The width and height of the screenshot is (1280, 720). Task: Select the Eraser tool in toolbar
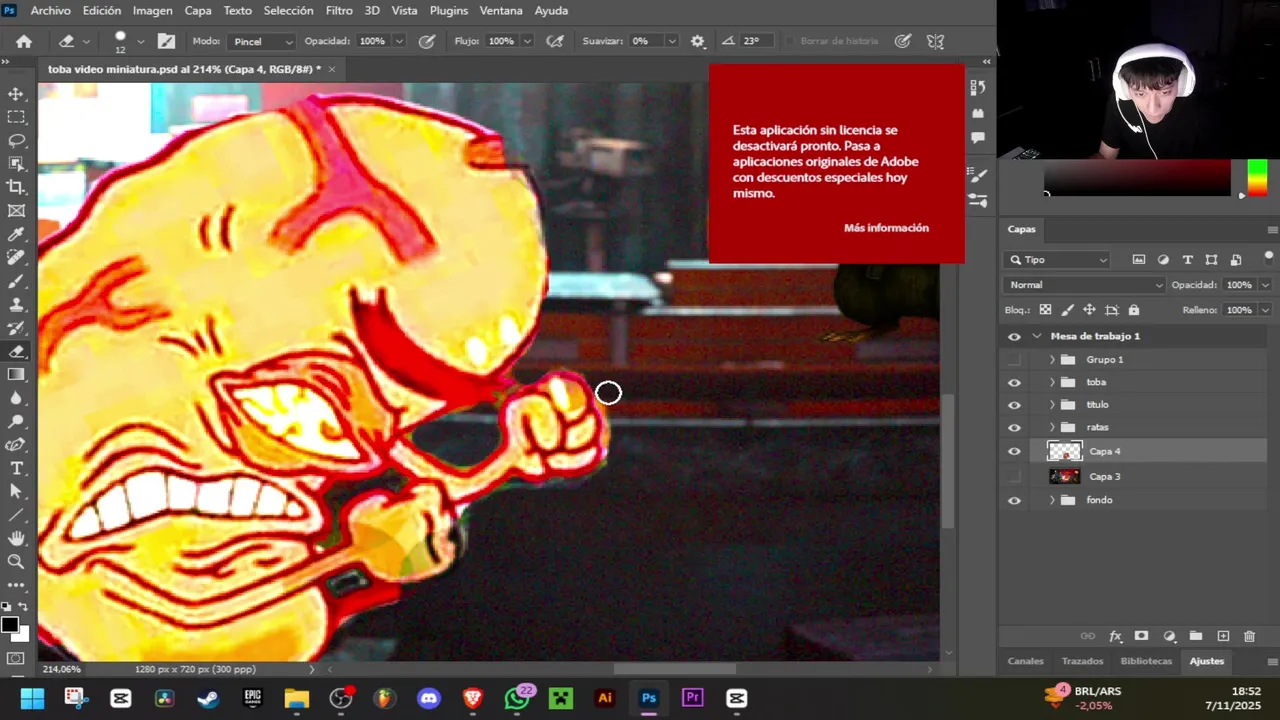coord(16,351)
